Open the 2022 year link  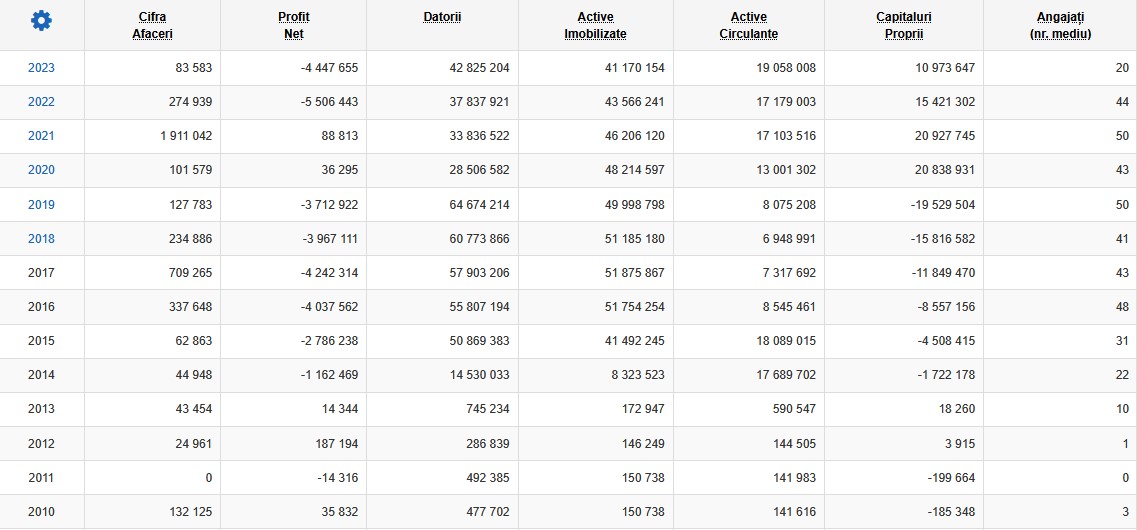tap(41, 102)
